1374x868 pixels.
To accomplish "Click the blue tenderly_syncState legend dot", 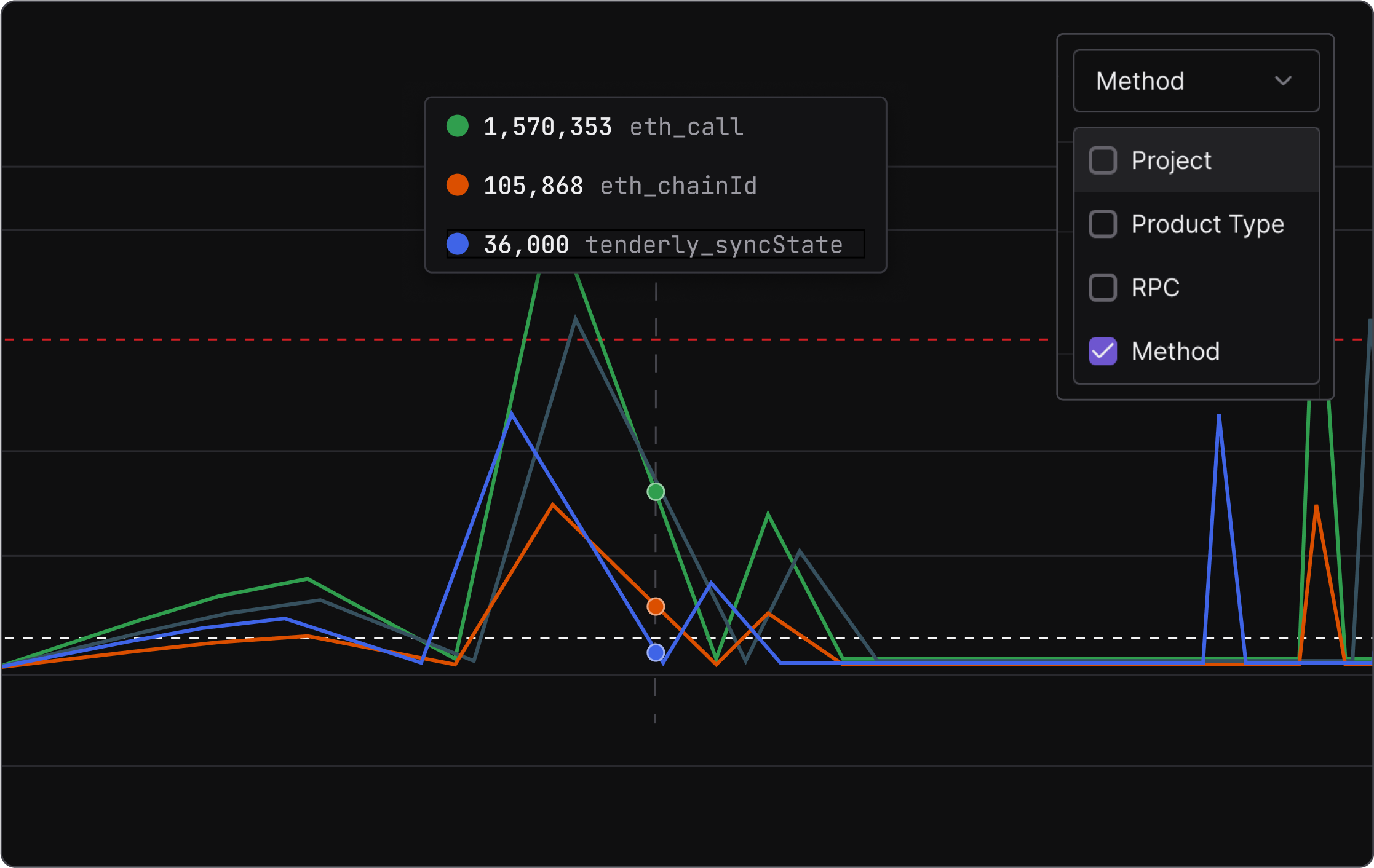I will [x=458, y=244].
